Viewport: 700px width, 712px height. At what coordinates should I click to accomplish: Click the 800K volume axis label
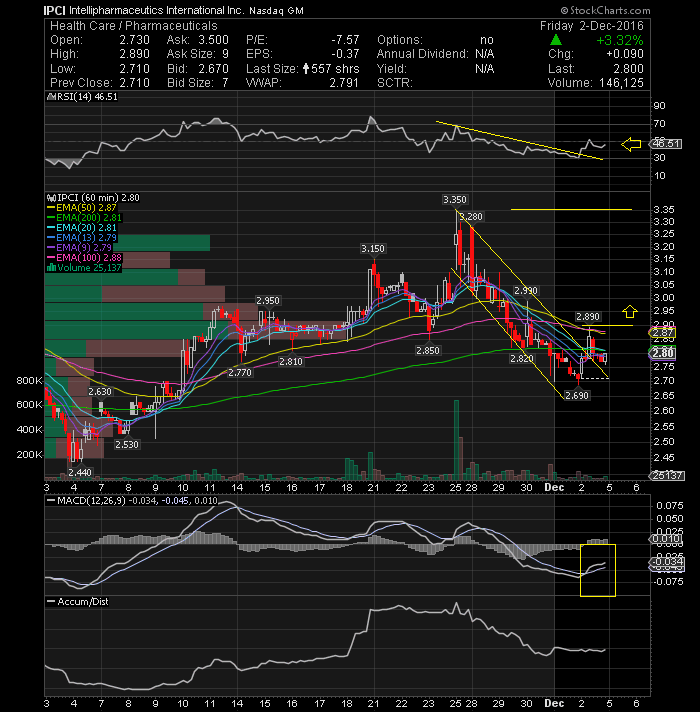pos(30,381)
